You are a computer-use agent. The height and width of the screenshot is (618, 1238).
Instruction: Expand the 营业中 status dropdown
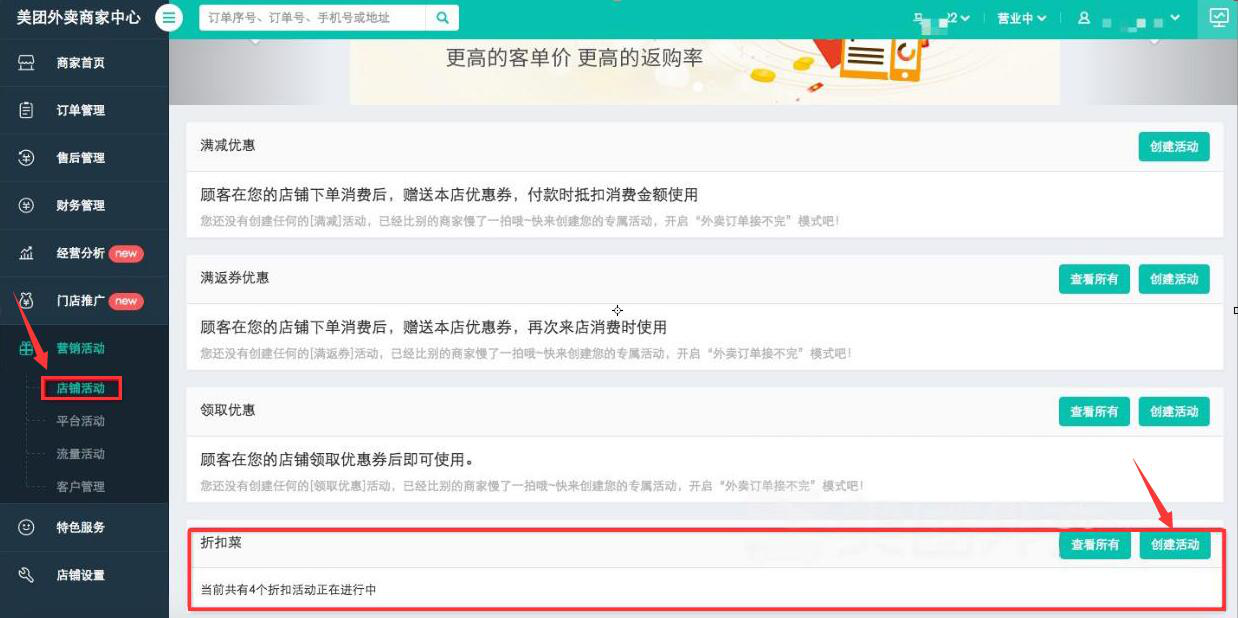pos(1020,17)
